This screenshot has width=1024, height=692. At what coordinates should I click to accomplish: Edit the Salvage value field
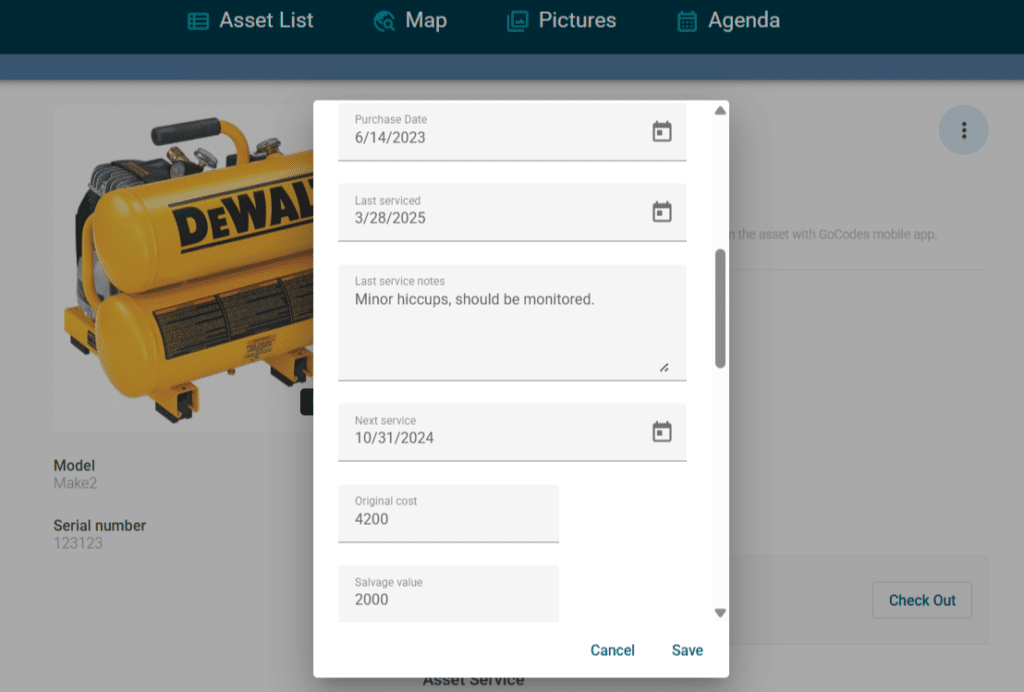pyautogui.click(x=448, y=599)
